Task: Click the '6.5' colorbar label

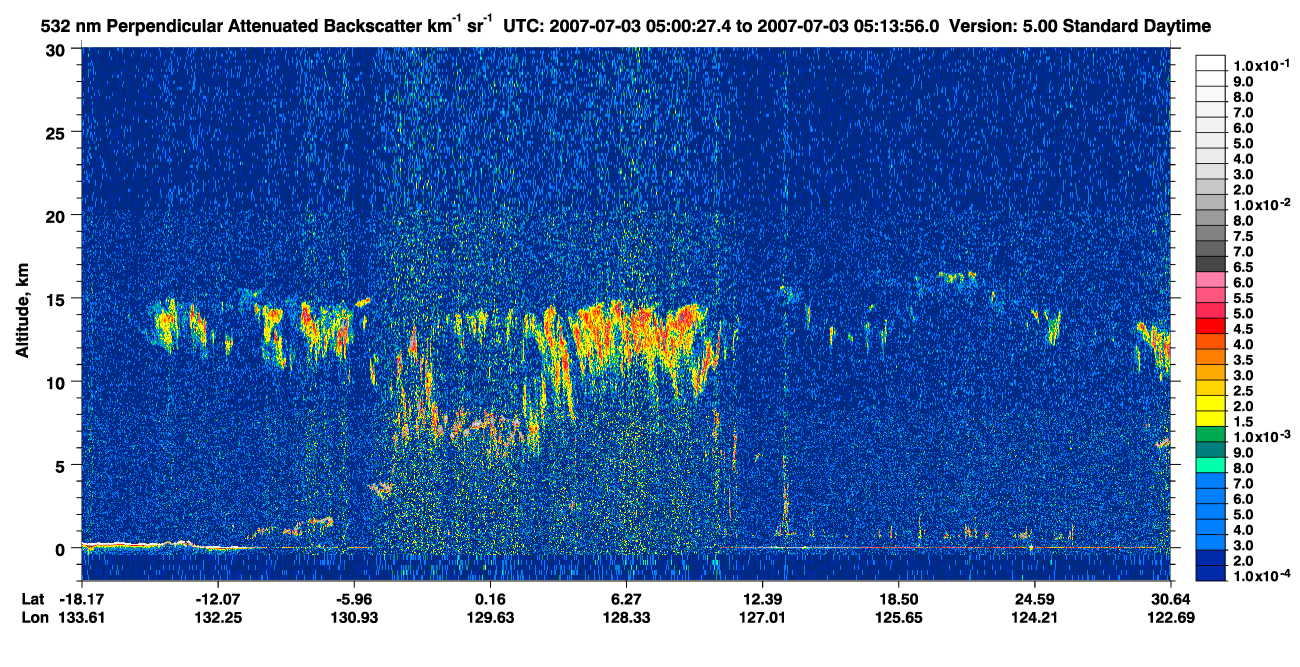Action: [x=1243, y=268]
